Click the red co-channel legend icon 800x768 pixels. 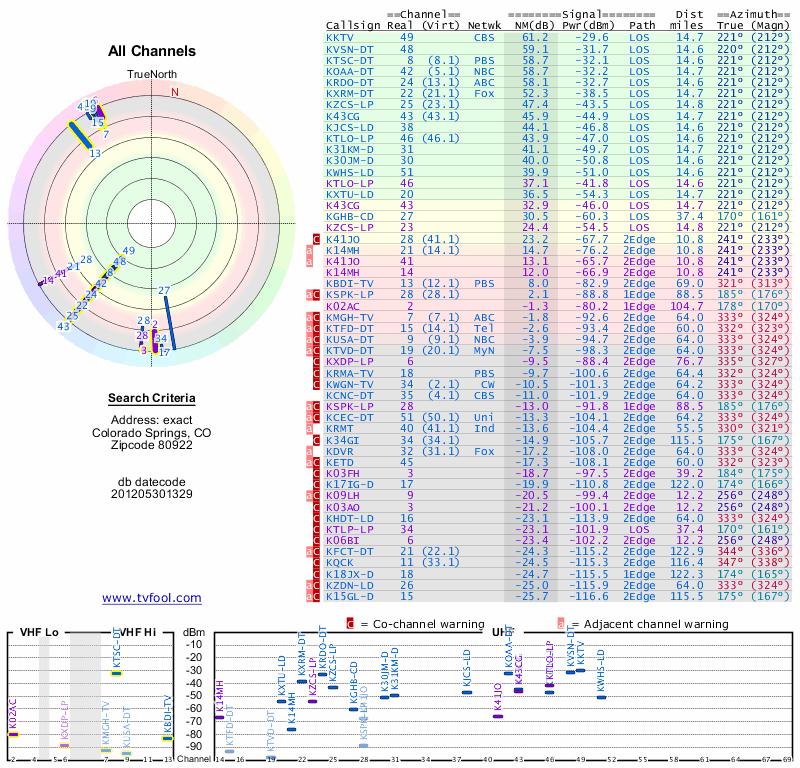click(x=350, y=624)
